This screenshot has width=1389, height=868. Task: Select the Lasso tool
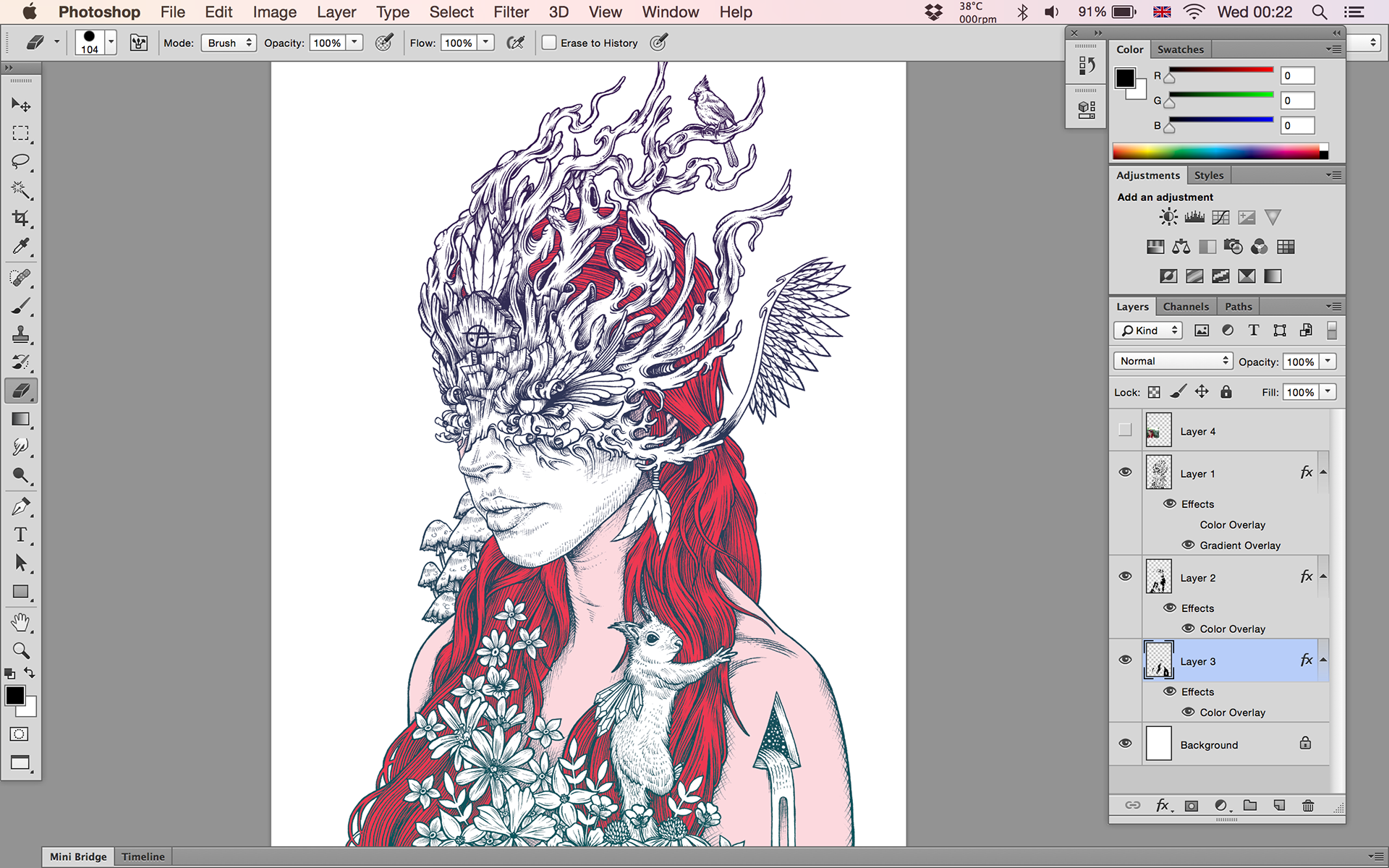[x=20, y=162]
